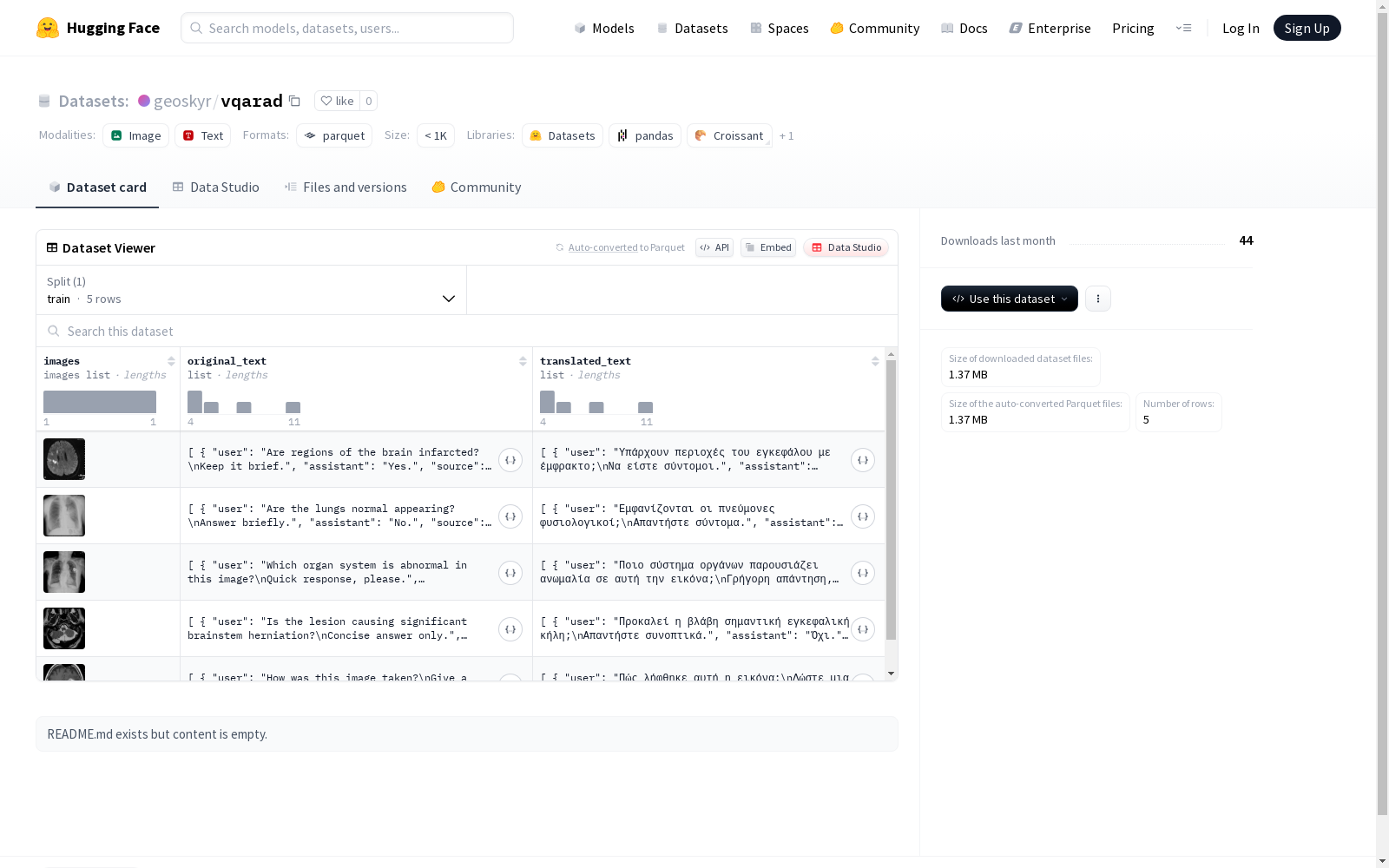Expand JSON for the 'Εμφανίζονται οι πνεύμονες' translated_text cell
The width and height of the screenshot is (1389, 868).
[863, 516]
